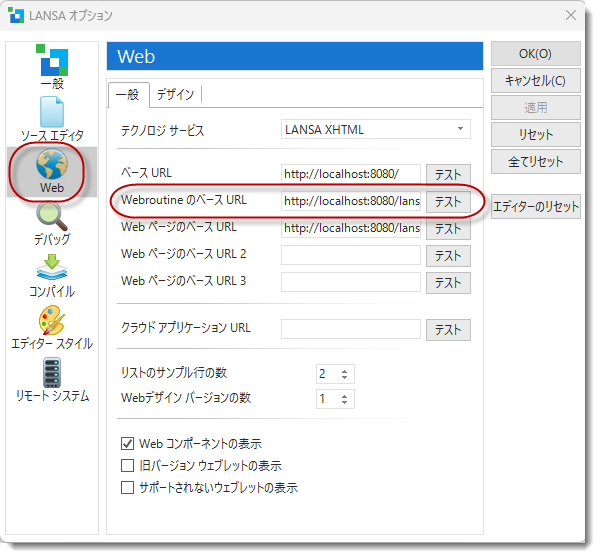Decrease Webデザイン バージョンの数 value
Screen dimensions: 600x558
[344, 403]
